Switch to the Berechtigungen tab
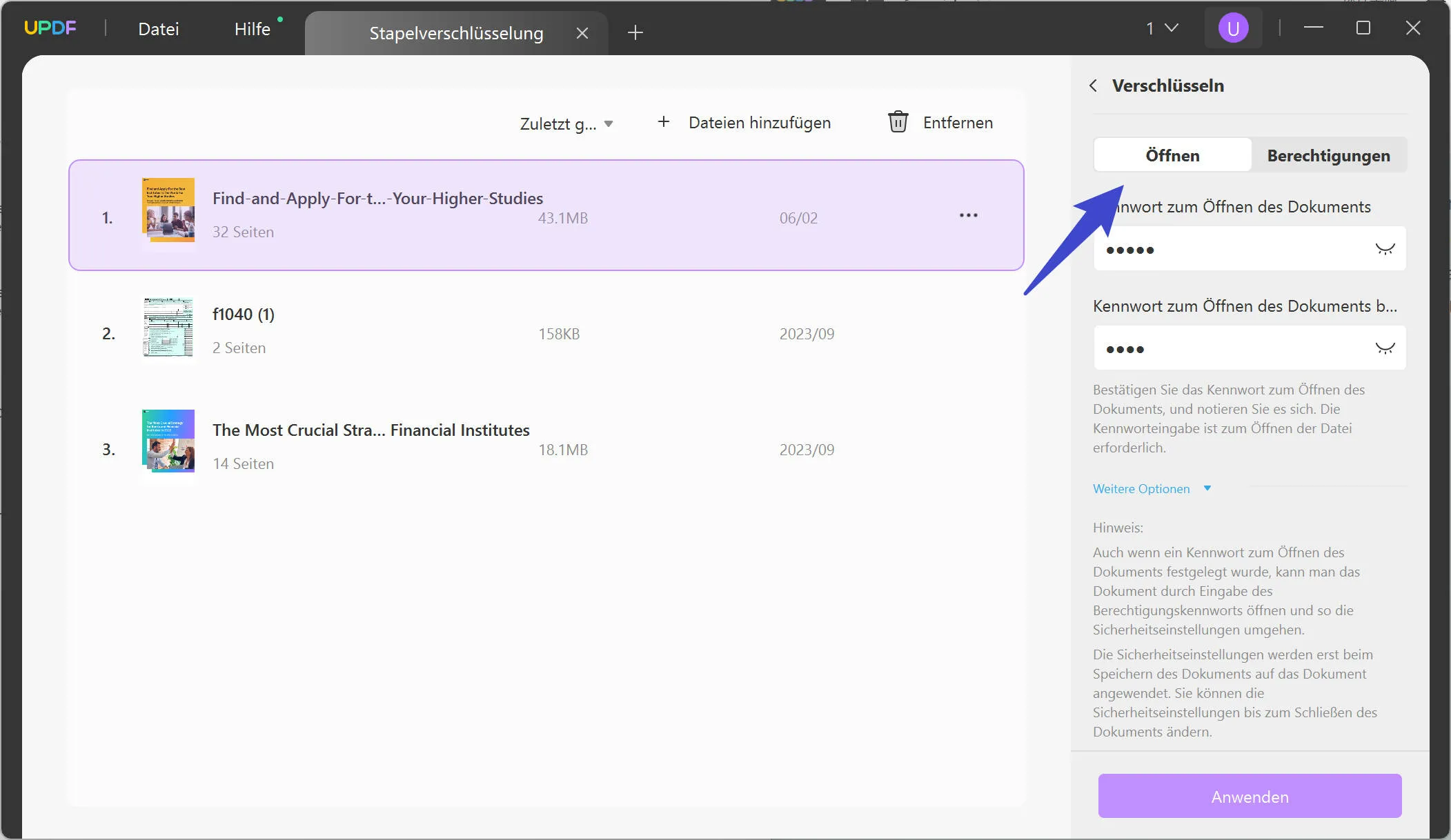 [x=1328, y=155]
